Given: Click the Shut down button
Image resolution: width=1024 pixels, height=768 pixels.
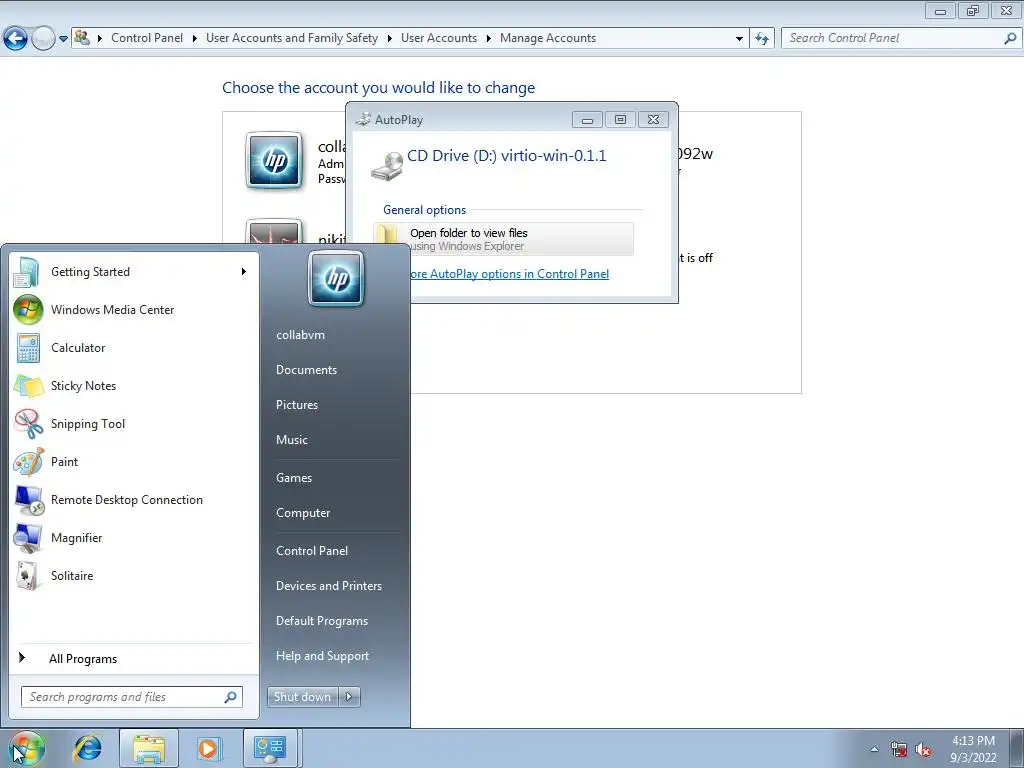Looking at the screenshot, I should point(303,697).
